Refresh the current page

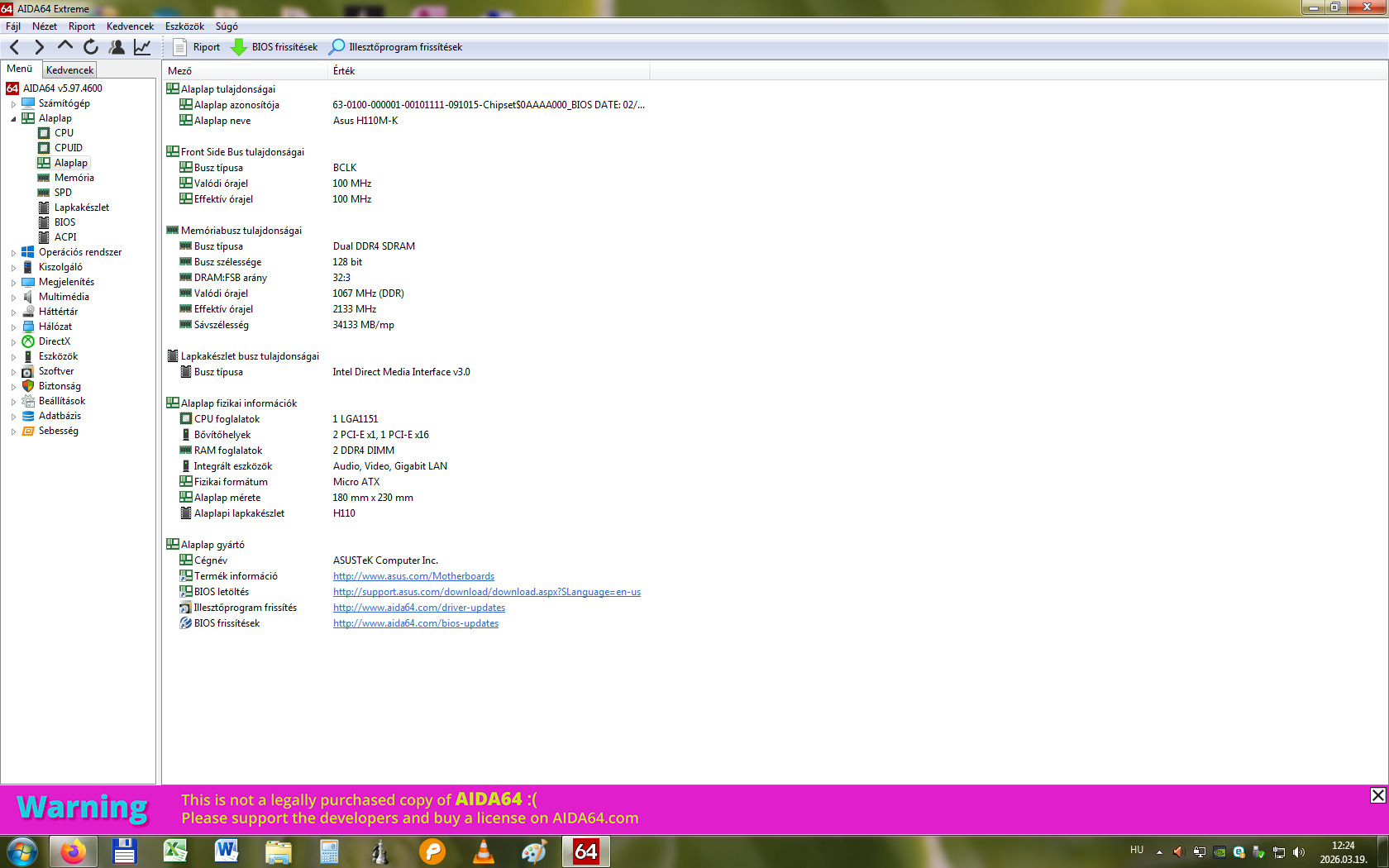pos(91,47)
